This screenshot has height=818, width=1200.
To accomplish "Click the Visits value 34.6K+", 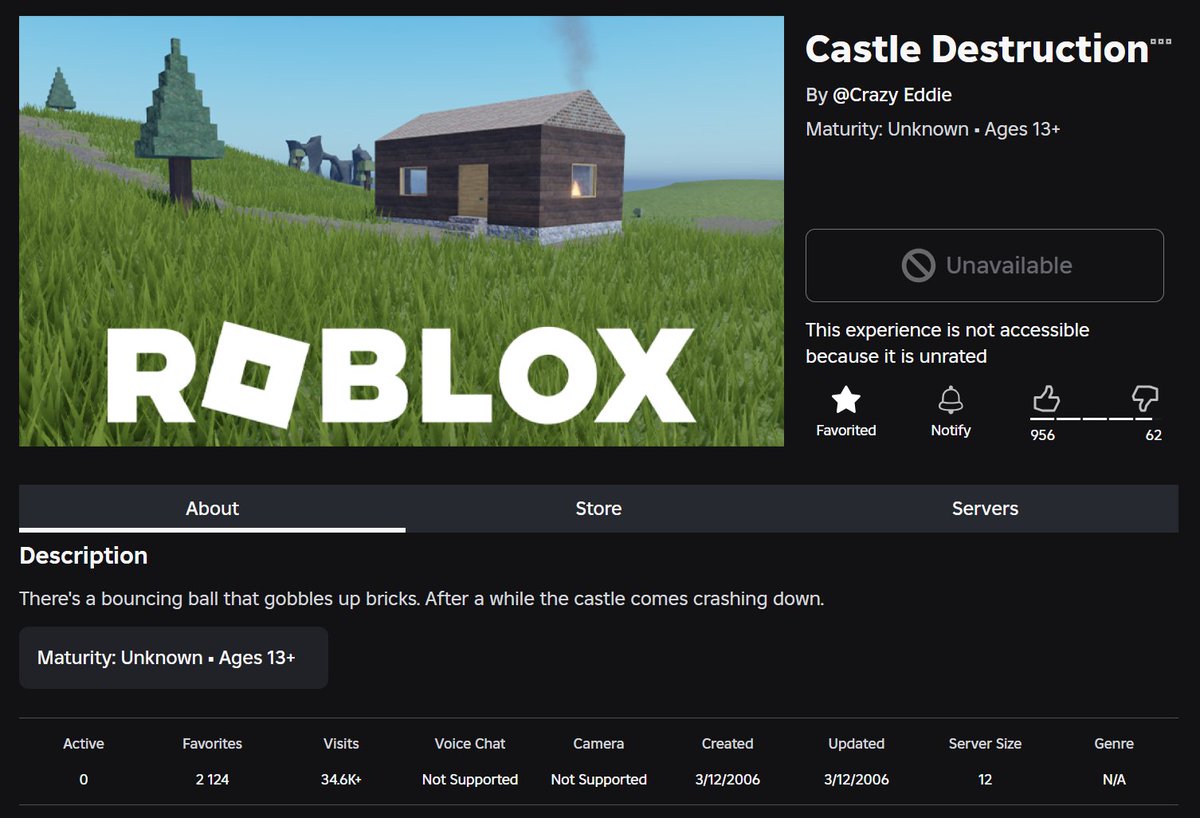I will pyautogui.click(x=341, y=779).
